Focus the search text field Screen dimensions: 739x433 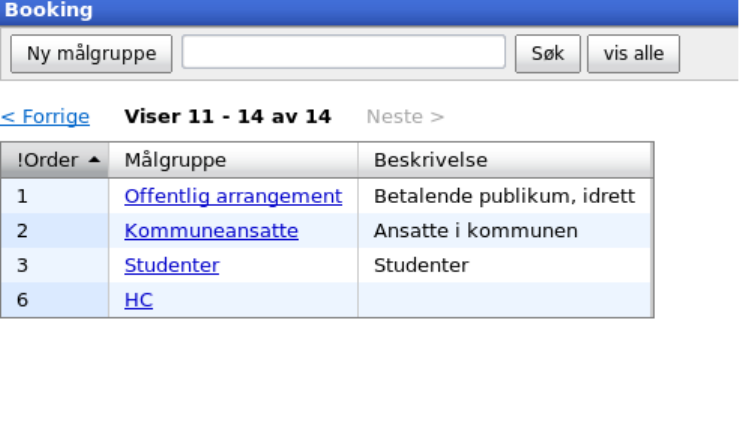coord(343,54)
